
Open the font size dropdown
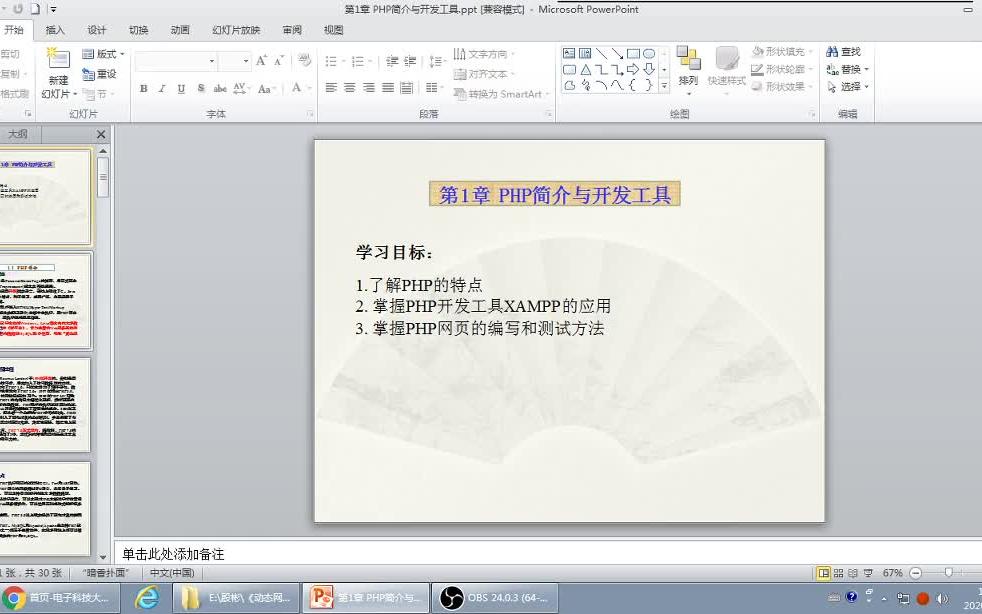click(x=243, y=60)
